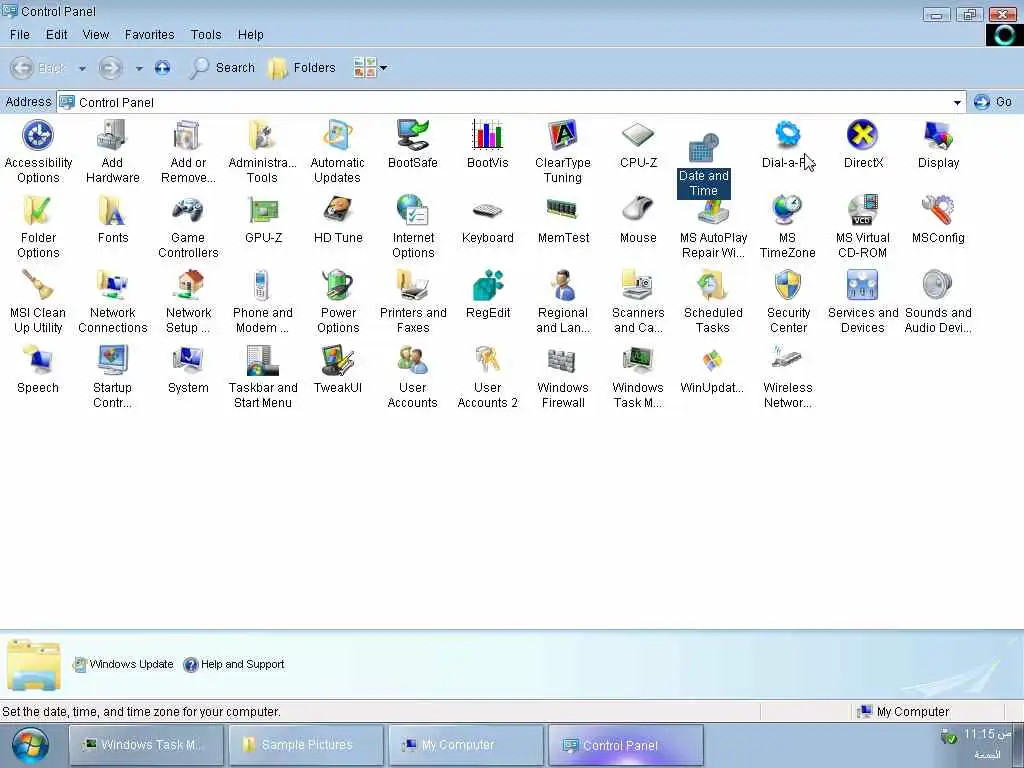Screen dimensions: 1024x768
Task: Select the System applet icon
Action: [188, 370]
